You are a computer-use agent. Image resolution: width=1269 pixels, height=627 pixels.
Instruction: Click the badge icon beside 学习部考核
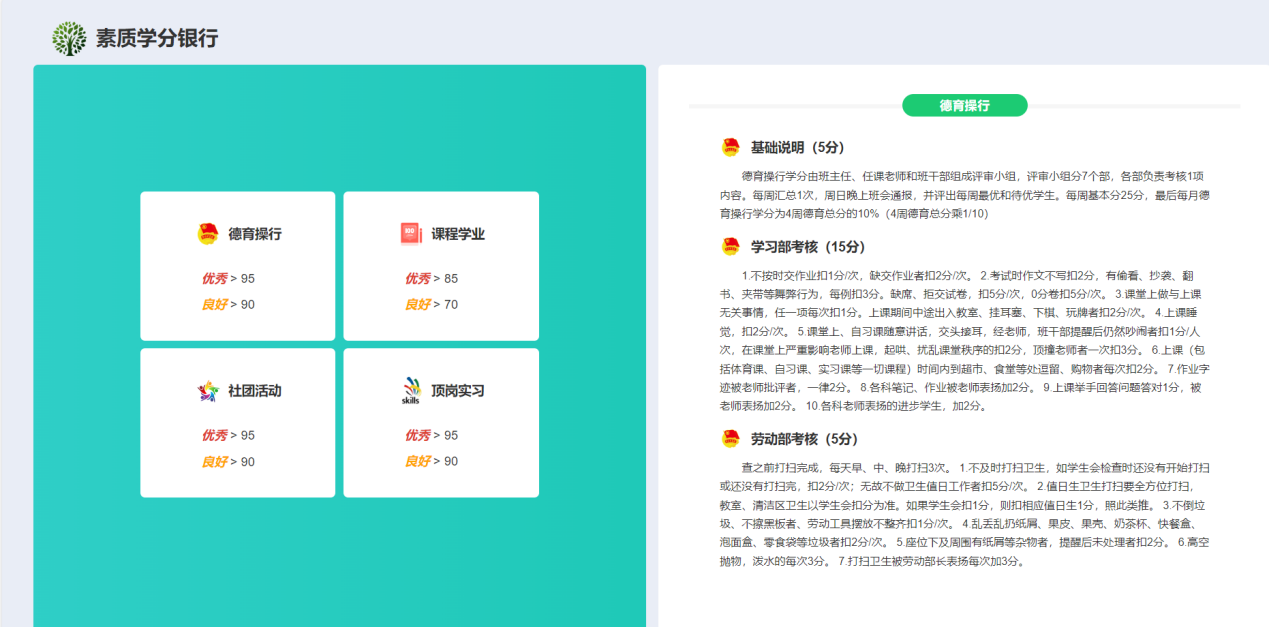click(730, 247)
